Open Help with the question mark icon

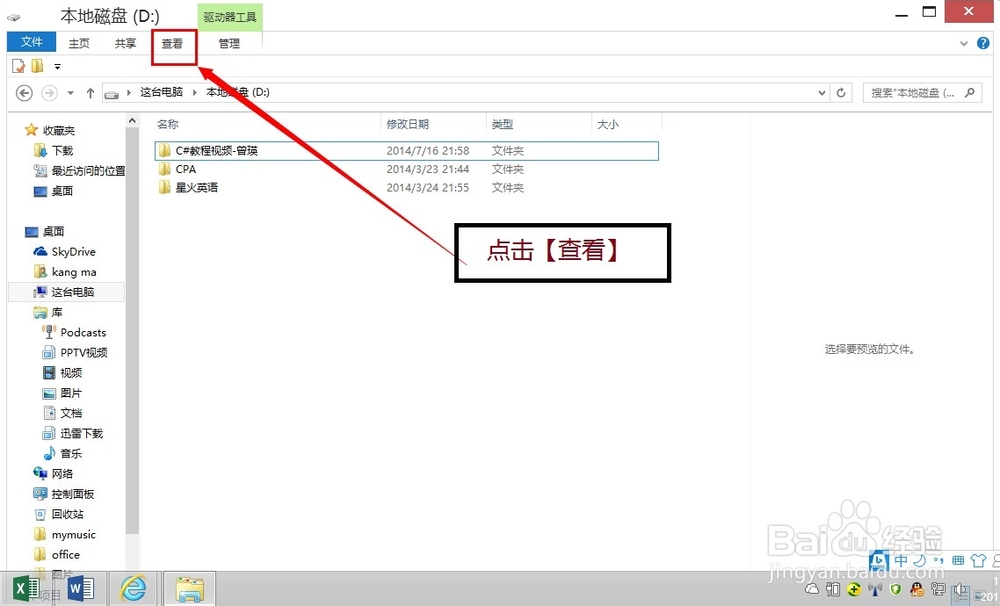983,43
